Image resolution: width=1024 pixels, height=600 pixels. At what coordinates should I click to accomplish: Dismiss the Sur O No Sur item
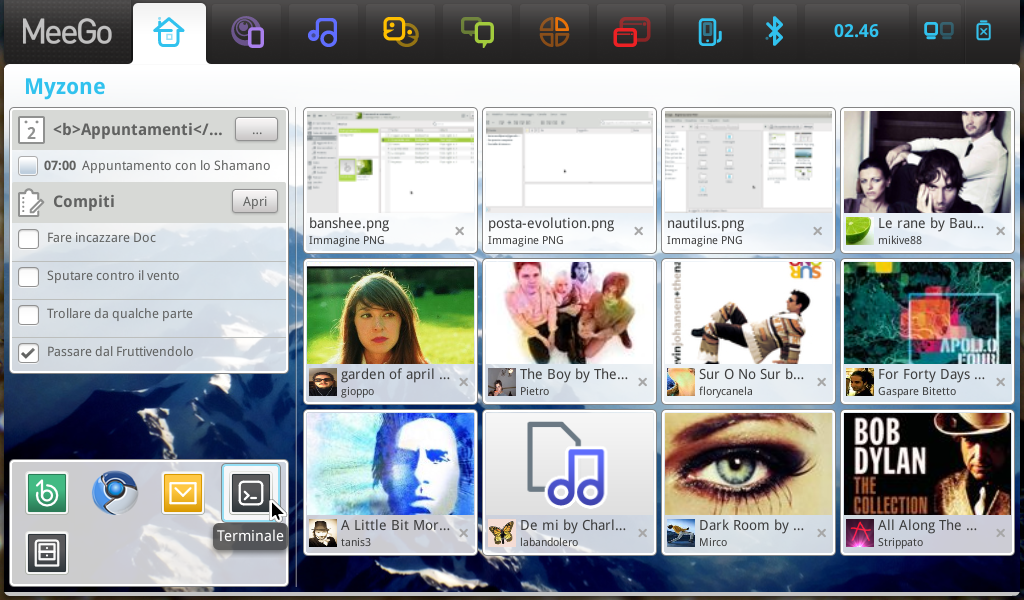[822, 382]
